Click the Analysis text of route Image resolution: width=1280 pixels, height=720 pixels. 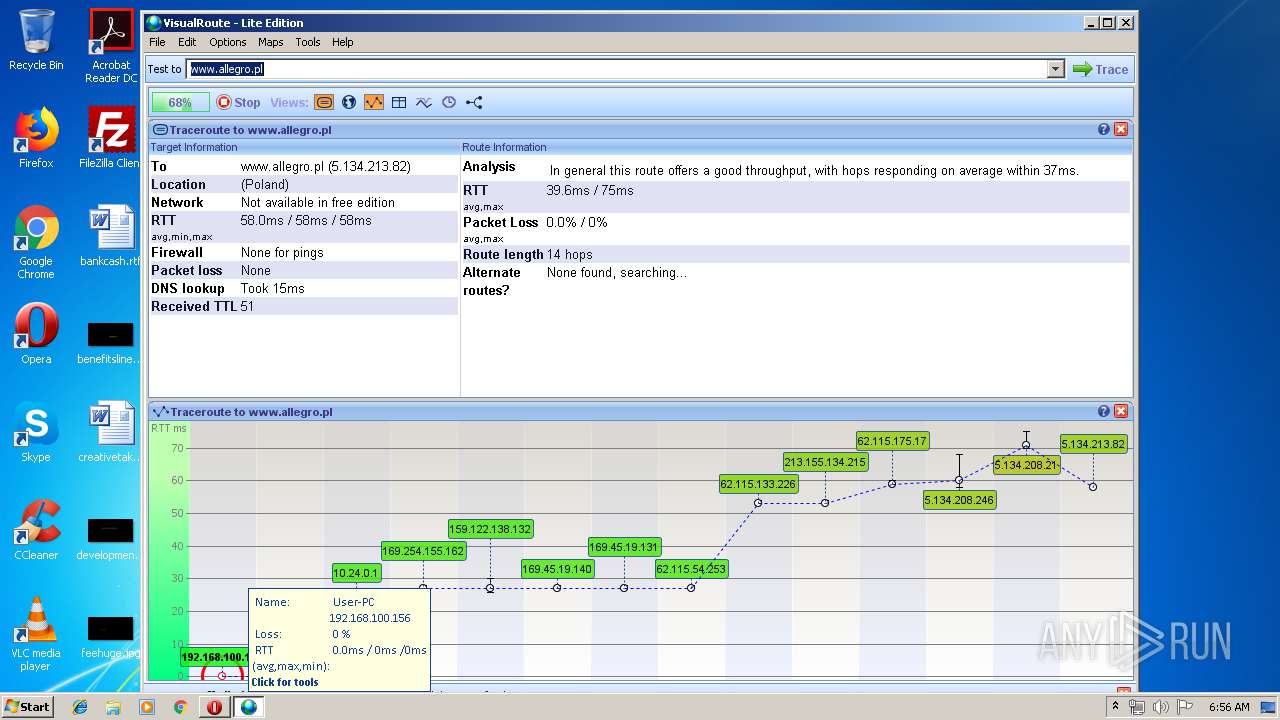click(x=814, y=171)
